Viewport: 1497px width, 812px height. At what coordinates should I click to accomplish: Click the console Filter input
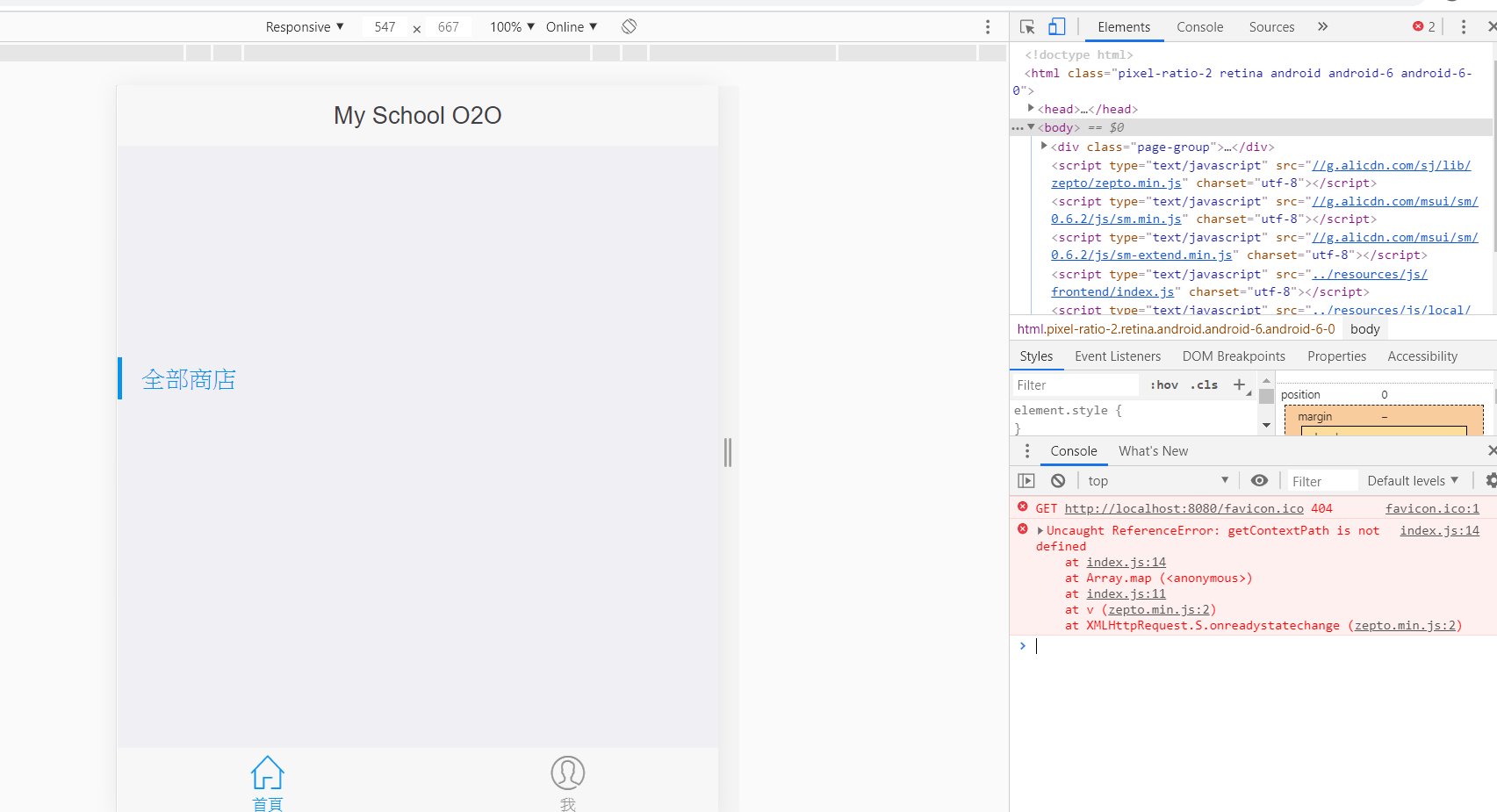coord(1323,481)
